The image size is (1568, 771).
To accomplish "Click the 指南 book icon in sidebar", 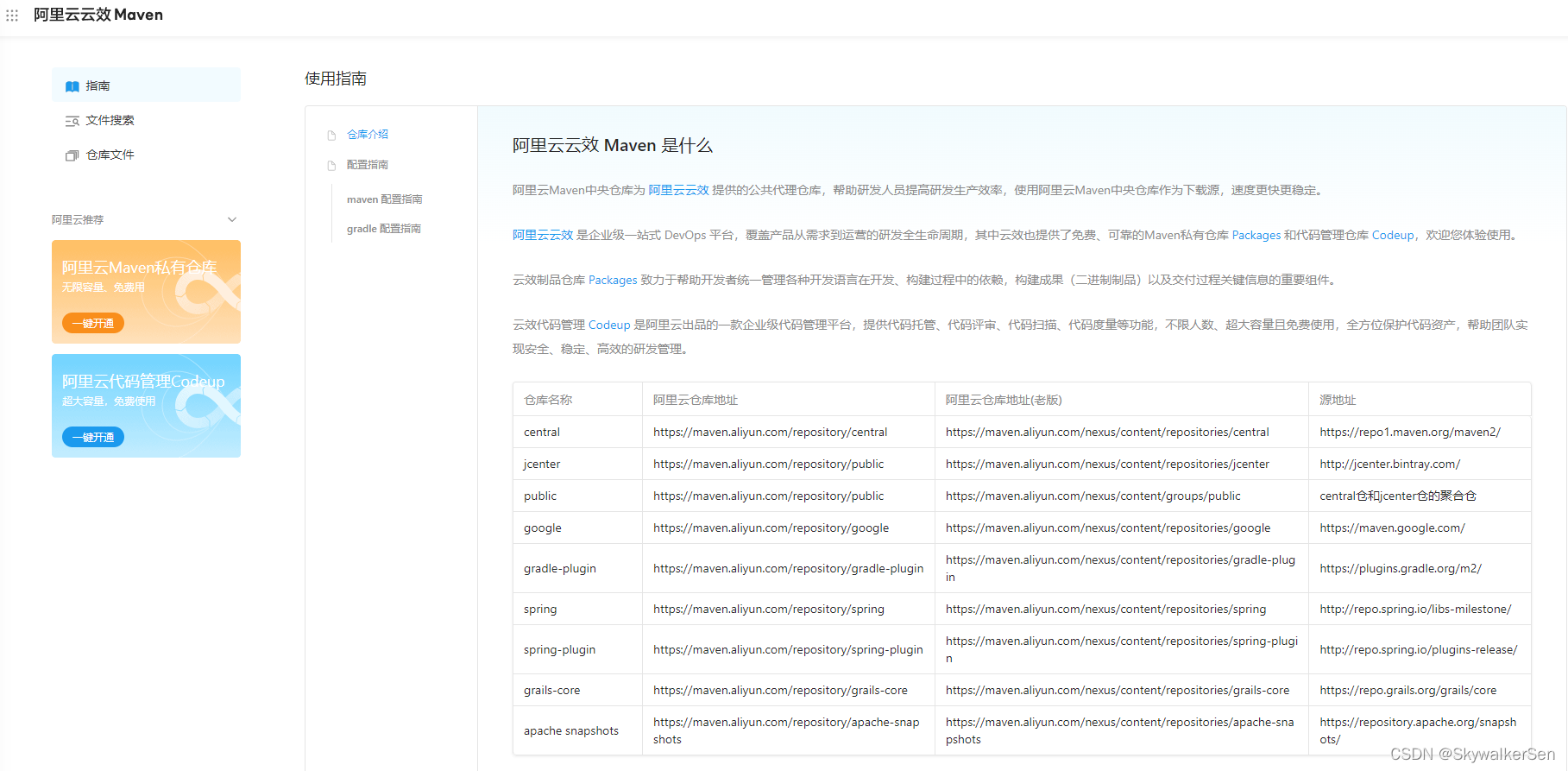I will tap(72, 86).
